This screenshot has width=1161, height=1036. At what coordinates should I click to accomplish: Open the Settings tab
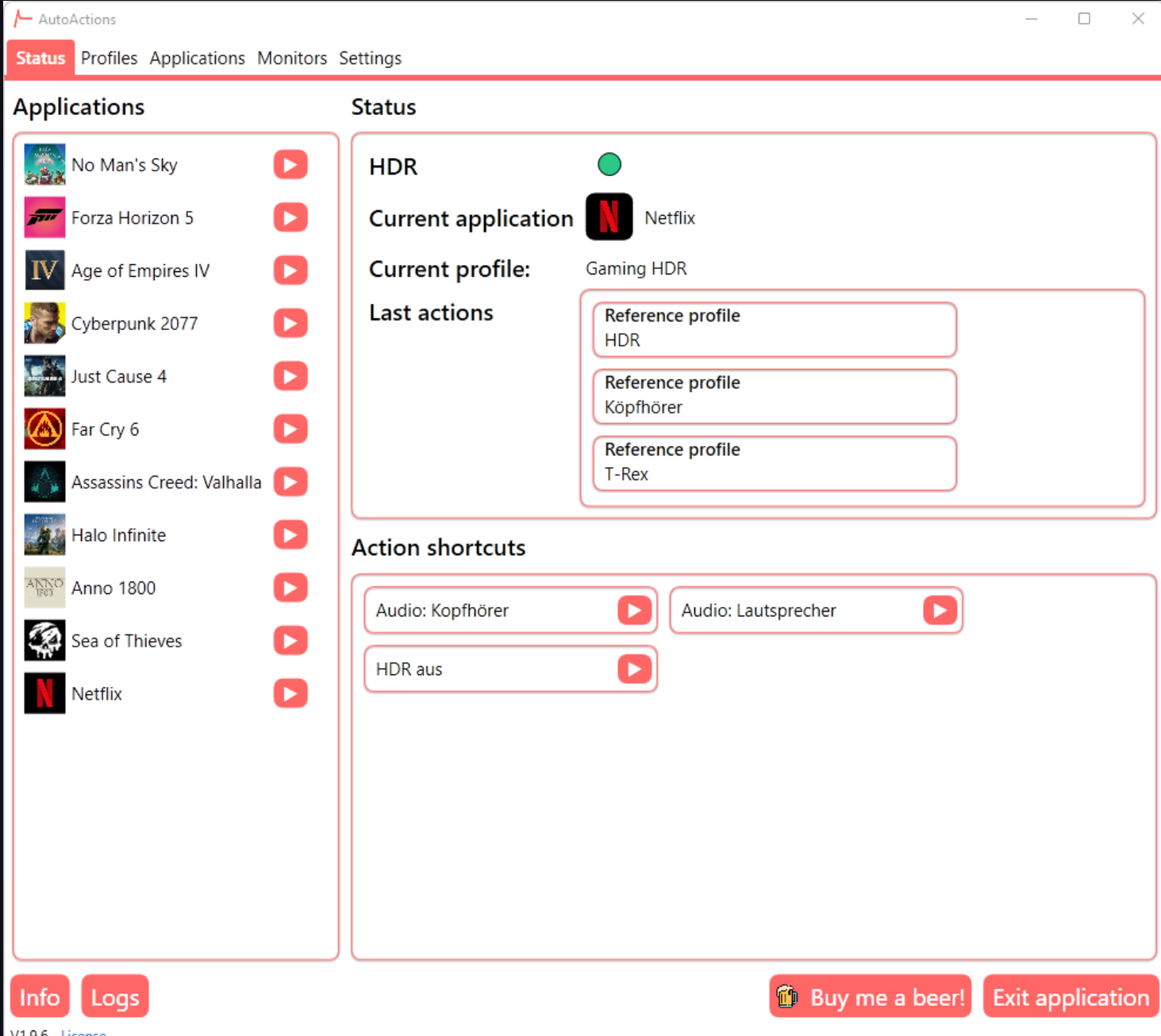[x=370, y=58]
